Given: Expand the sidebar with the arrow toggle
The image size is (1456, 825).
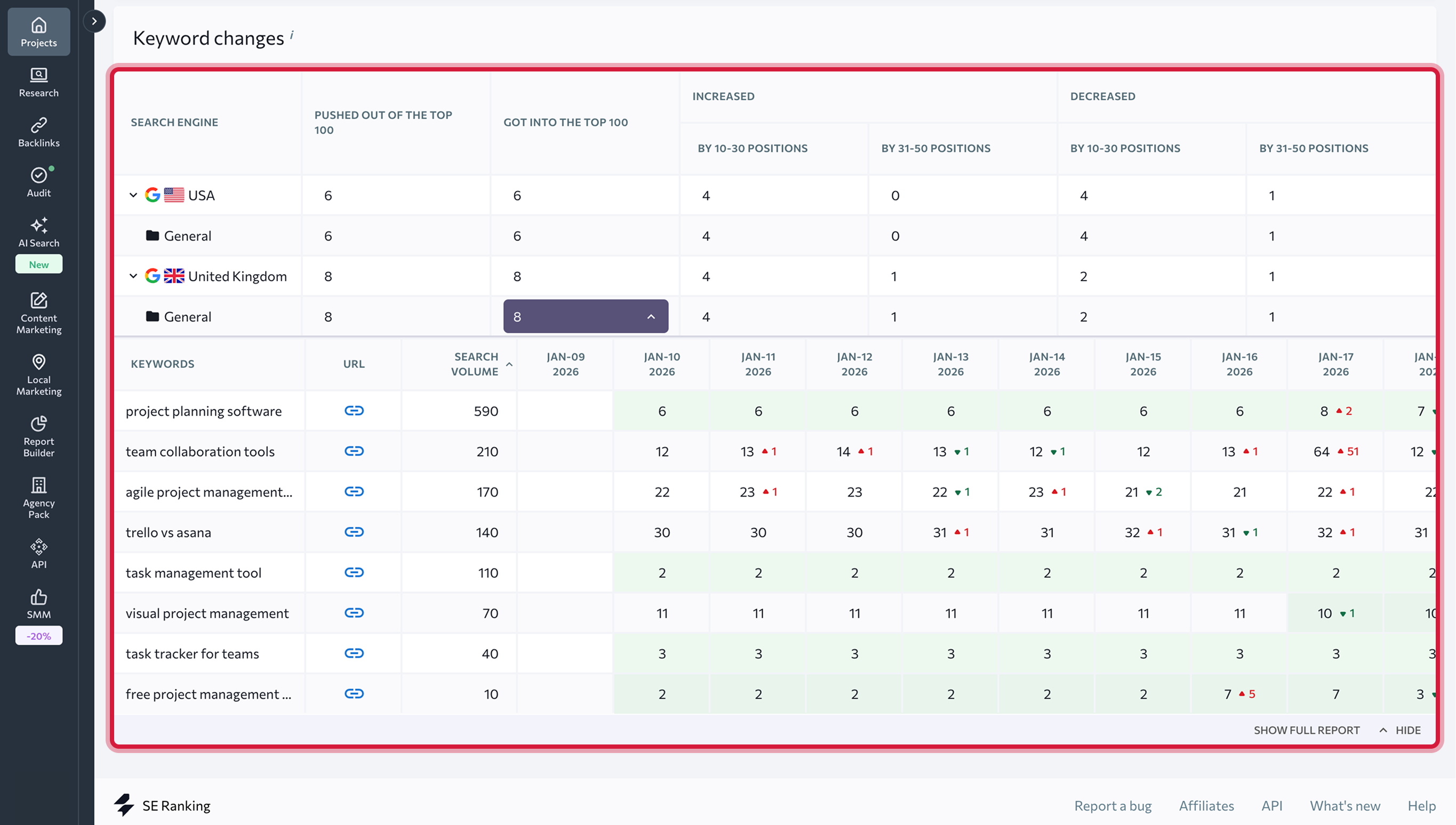Looking at the screenshot, I should 94,21.
